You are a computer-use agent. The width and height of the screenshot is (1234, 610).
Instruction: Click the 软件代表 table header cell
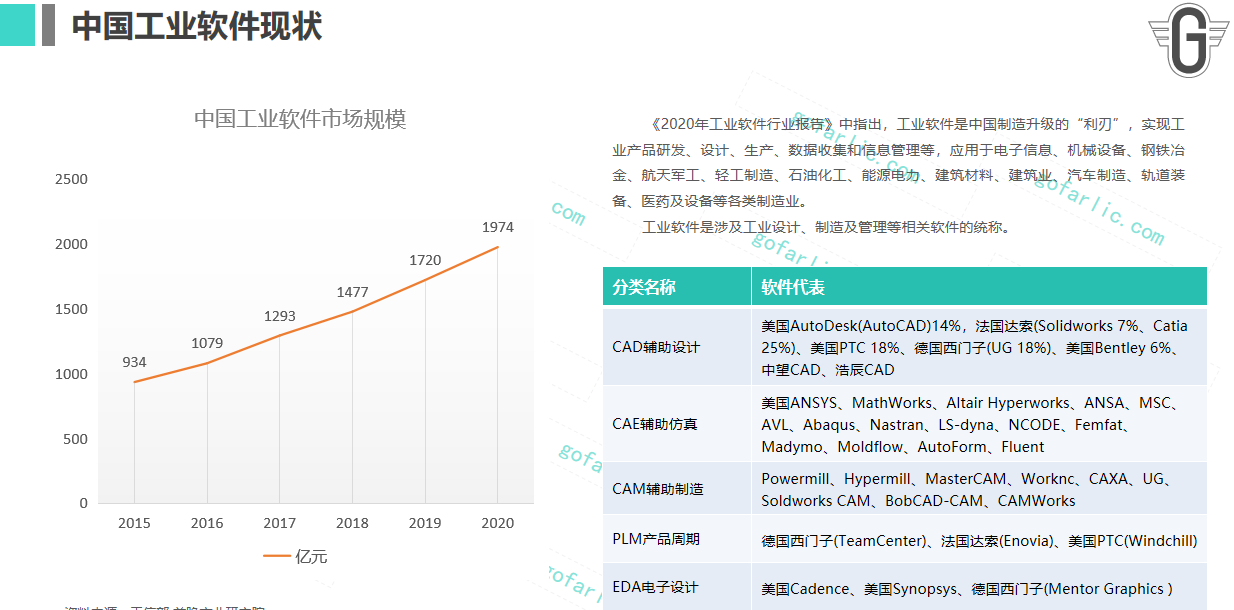pyautogui.click(x=979, y=286)
